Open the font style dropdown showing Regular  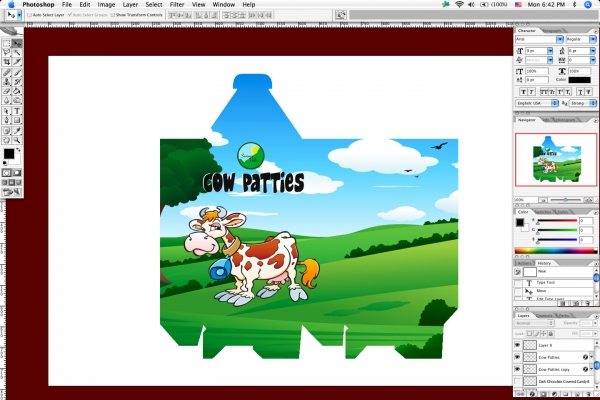tap(593, 39)
